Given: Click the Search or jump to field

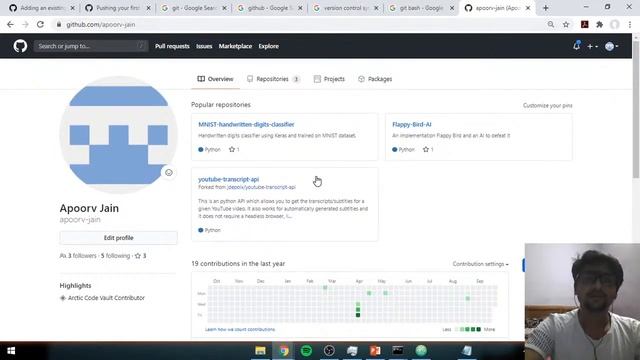Looking at the screenshot, I should click(x=91, y=46).
